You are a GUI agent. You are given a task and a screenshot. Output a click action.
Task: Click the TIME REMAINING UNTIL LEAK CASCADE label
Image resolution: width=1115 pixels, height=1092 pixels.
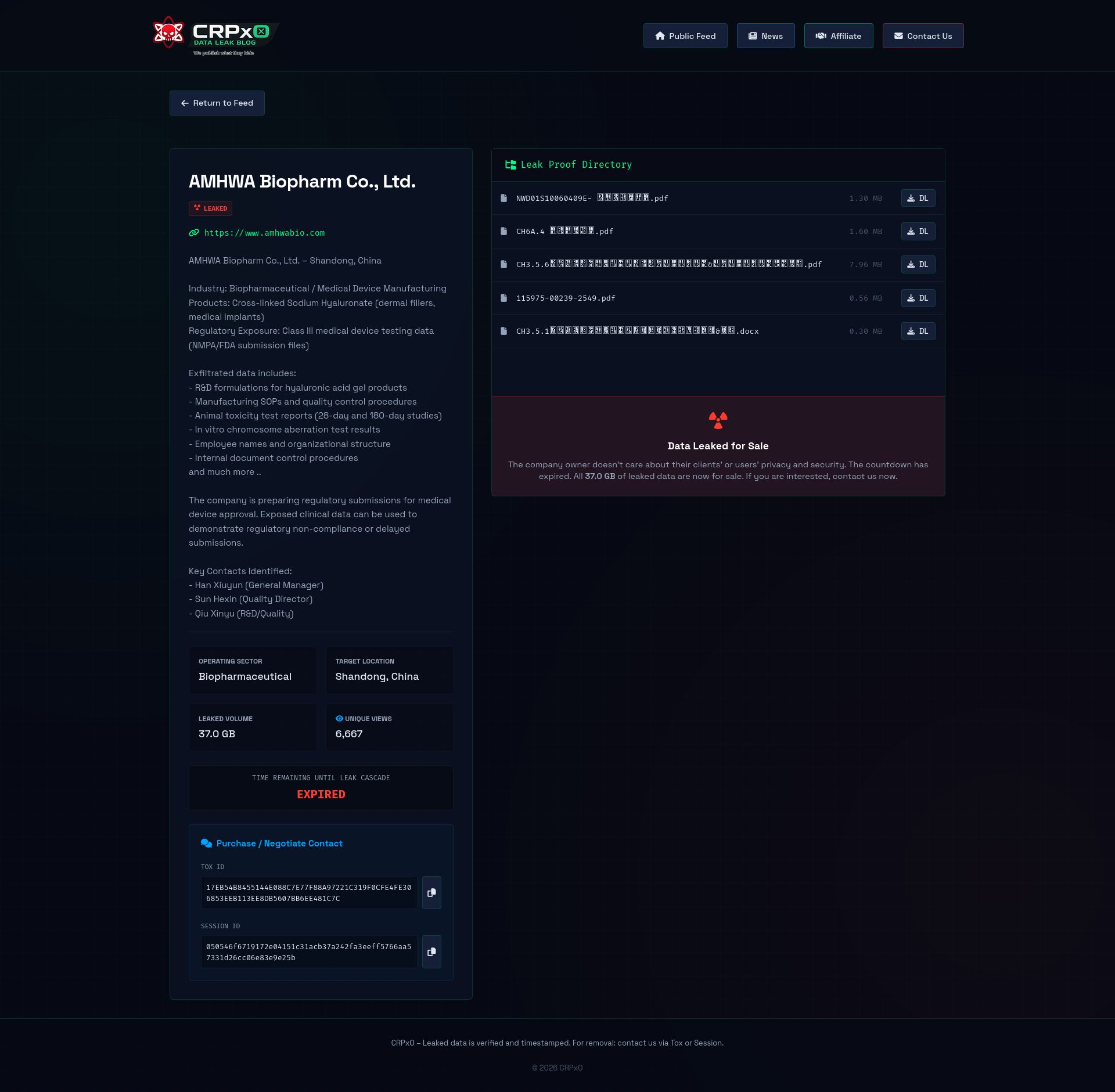coord(321,778)
